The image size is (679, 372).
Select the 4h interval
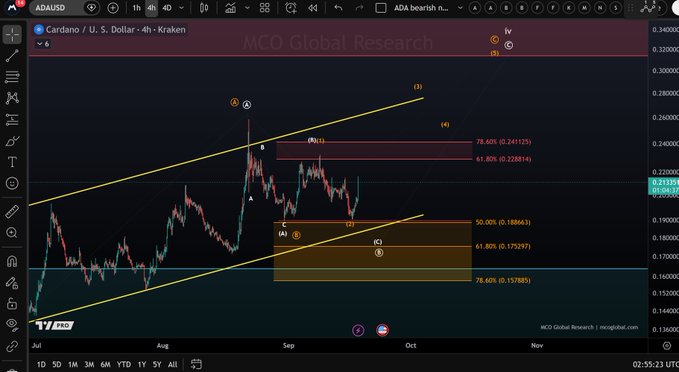[x=151, y=8]
